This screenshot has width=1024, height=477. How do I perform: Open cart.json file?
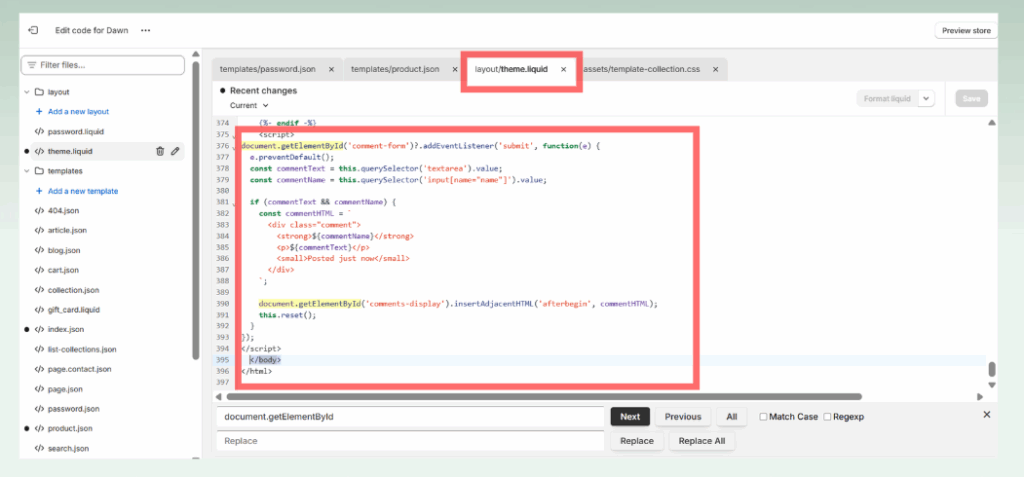pyautogui.click(x=63, y=270)
